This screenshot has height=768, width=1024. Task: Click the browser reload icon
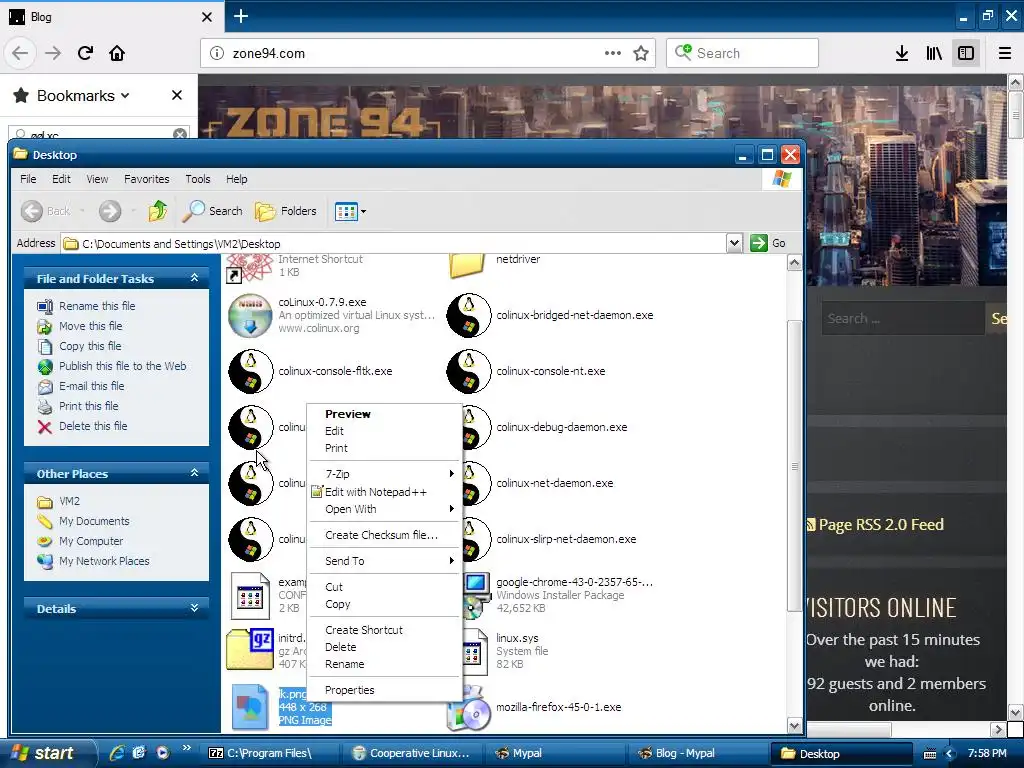[85, 53]
